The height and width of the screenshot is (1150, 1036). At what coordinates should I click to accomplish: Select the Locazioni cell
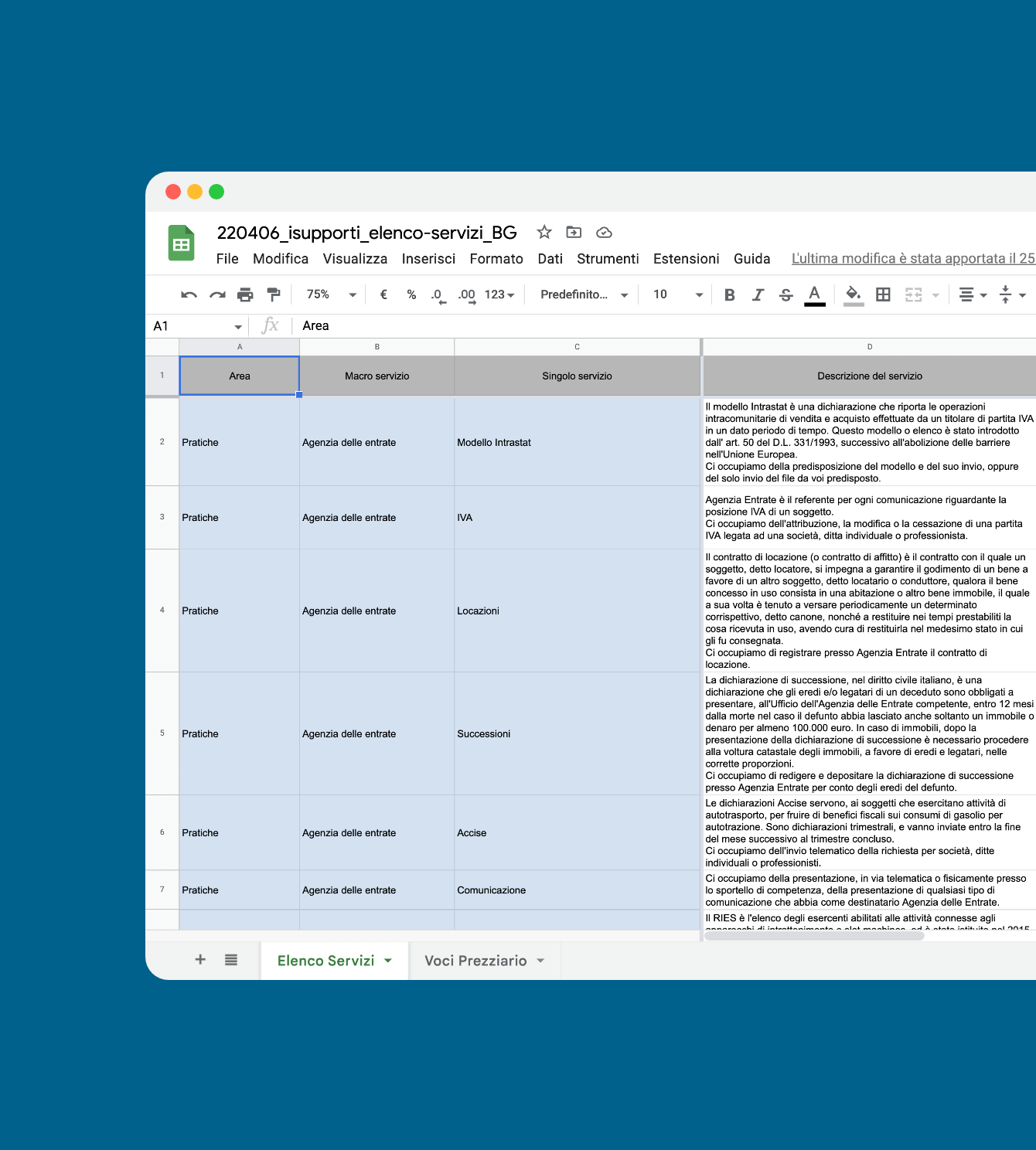pyautogui.click(x=577, y=611)
